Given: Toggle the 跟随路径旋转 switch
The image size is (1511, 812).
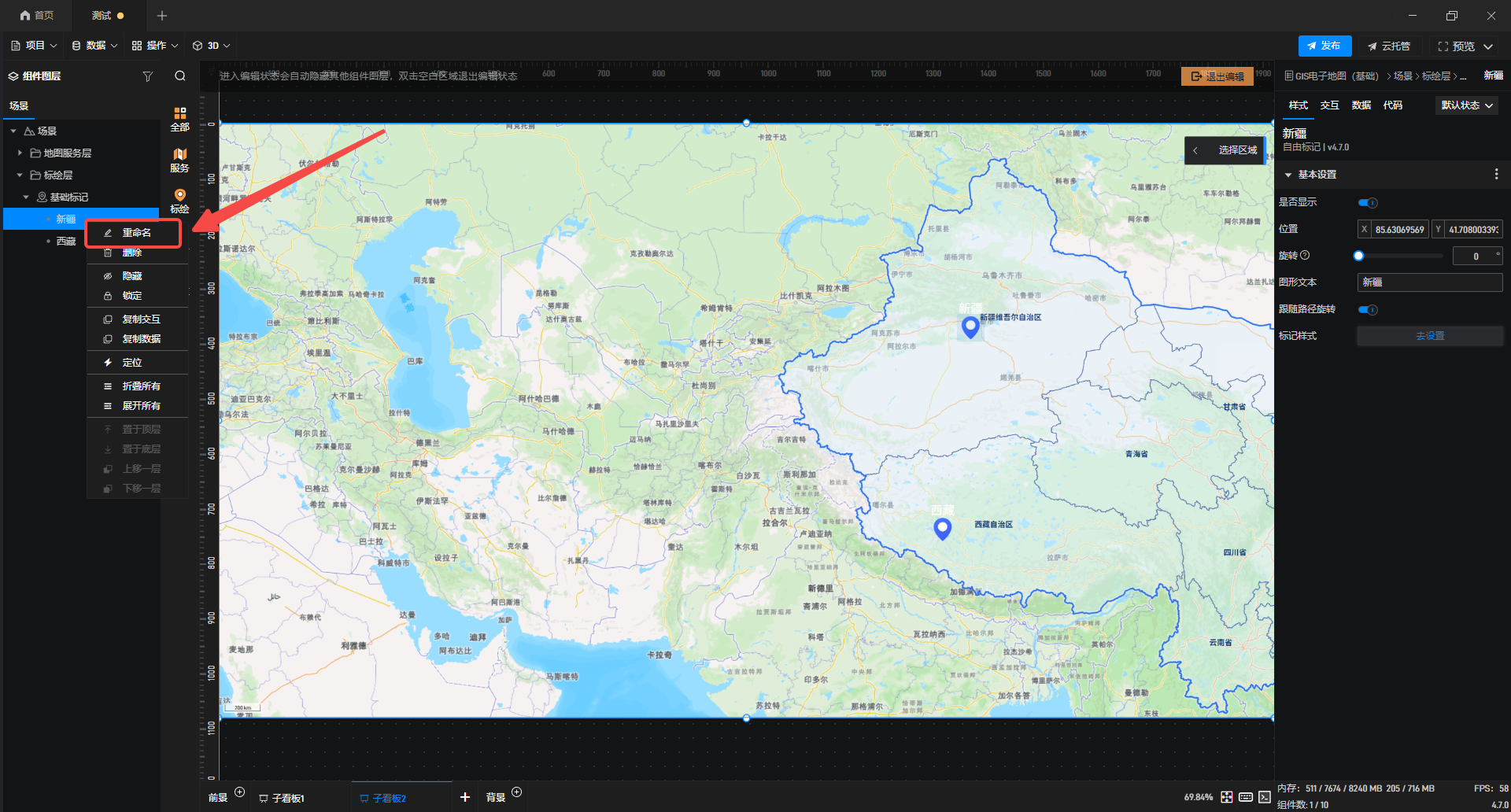Looking at the screenshot, I should click(1368, 309).
